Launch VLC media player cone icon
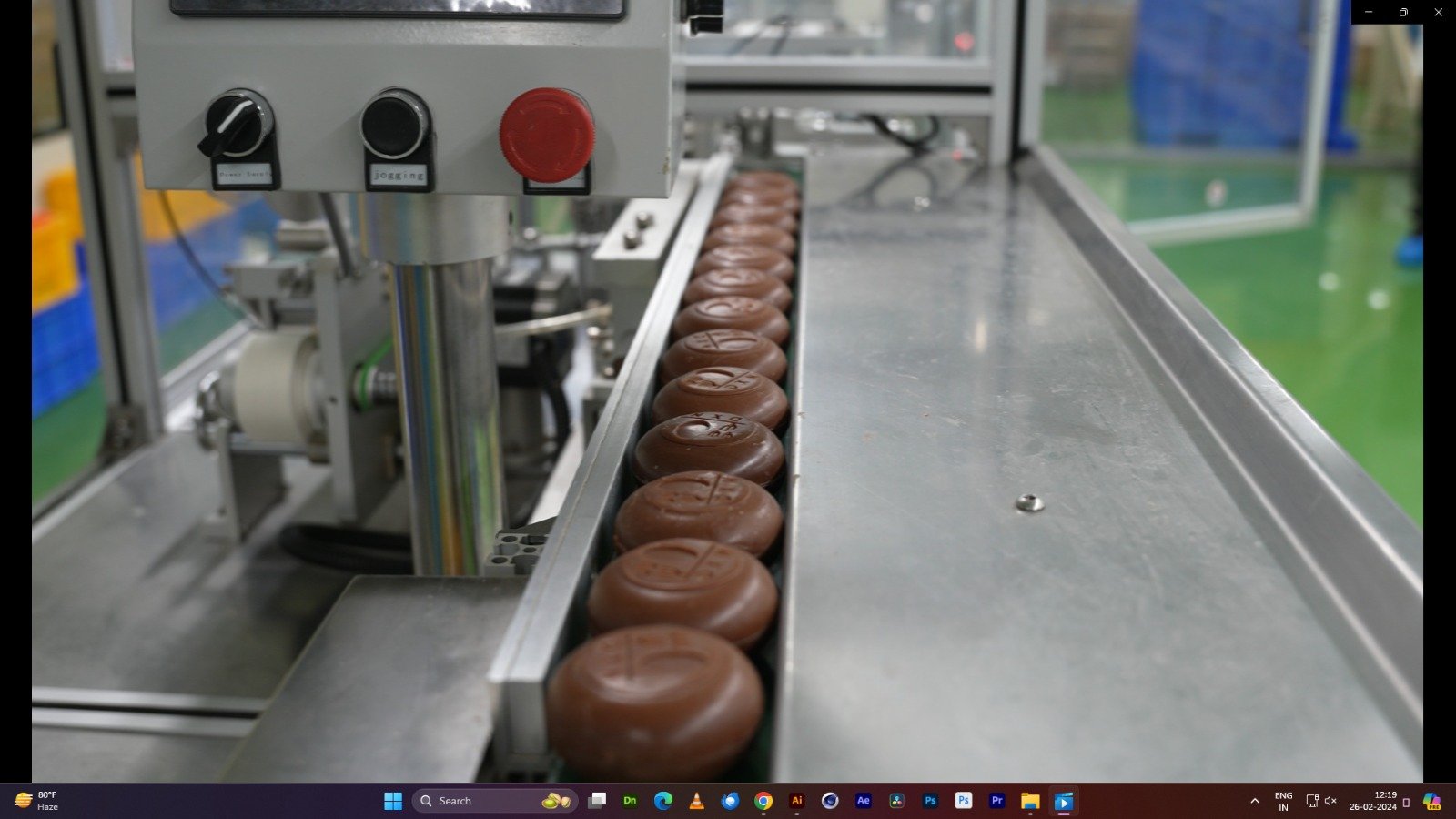Viewport: 1456px width, 819px height. [x=697, y=801]
